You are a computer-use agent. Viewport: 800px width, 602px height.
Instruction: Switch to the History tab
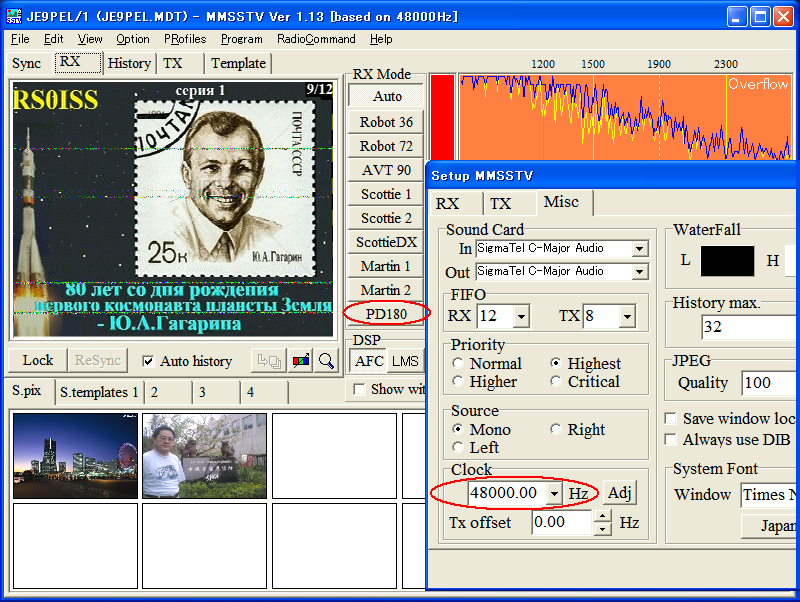(x=129, y=63)
